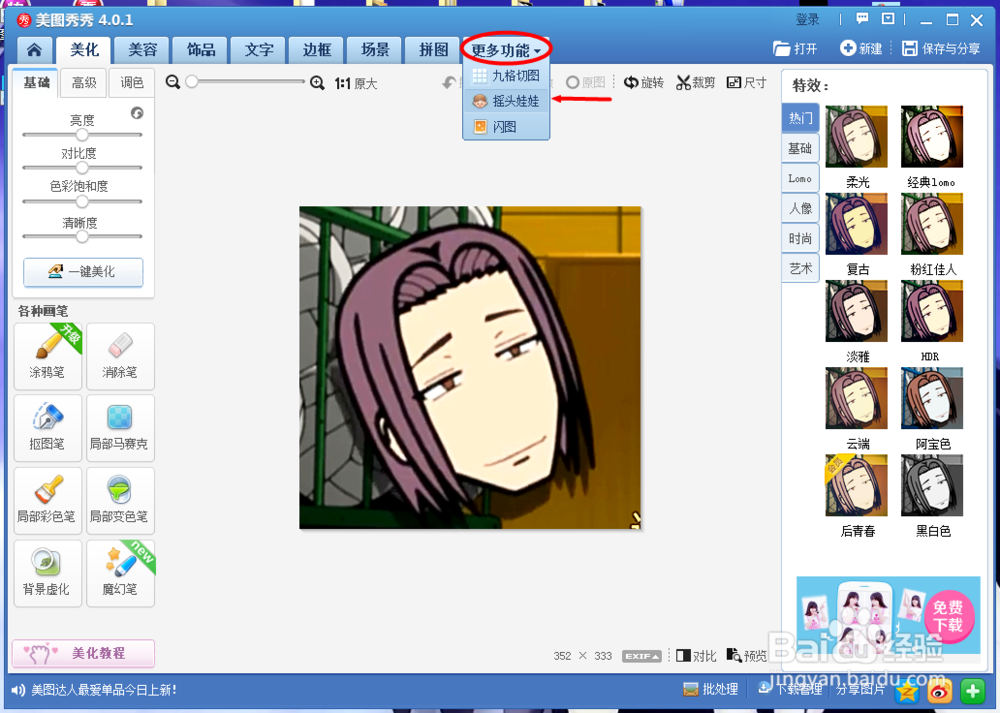The height and width of the screenshot is (713, 1000).
Task: Click 新建 to create new image
Action: click(x=861, y=48)
